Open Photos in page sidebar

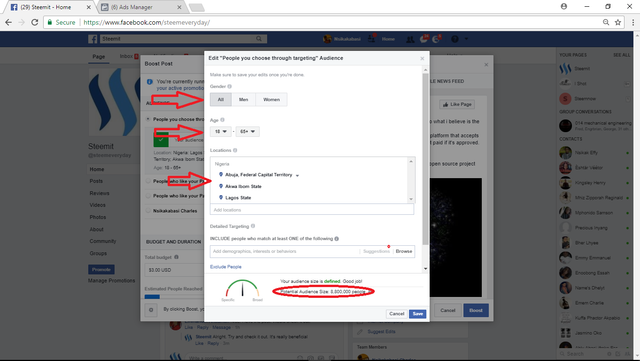click(98, 217)
